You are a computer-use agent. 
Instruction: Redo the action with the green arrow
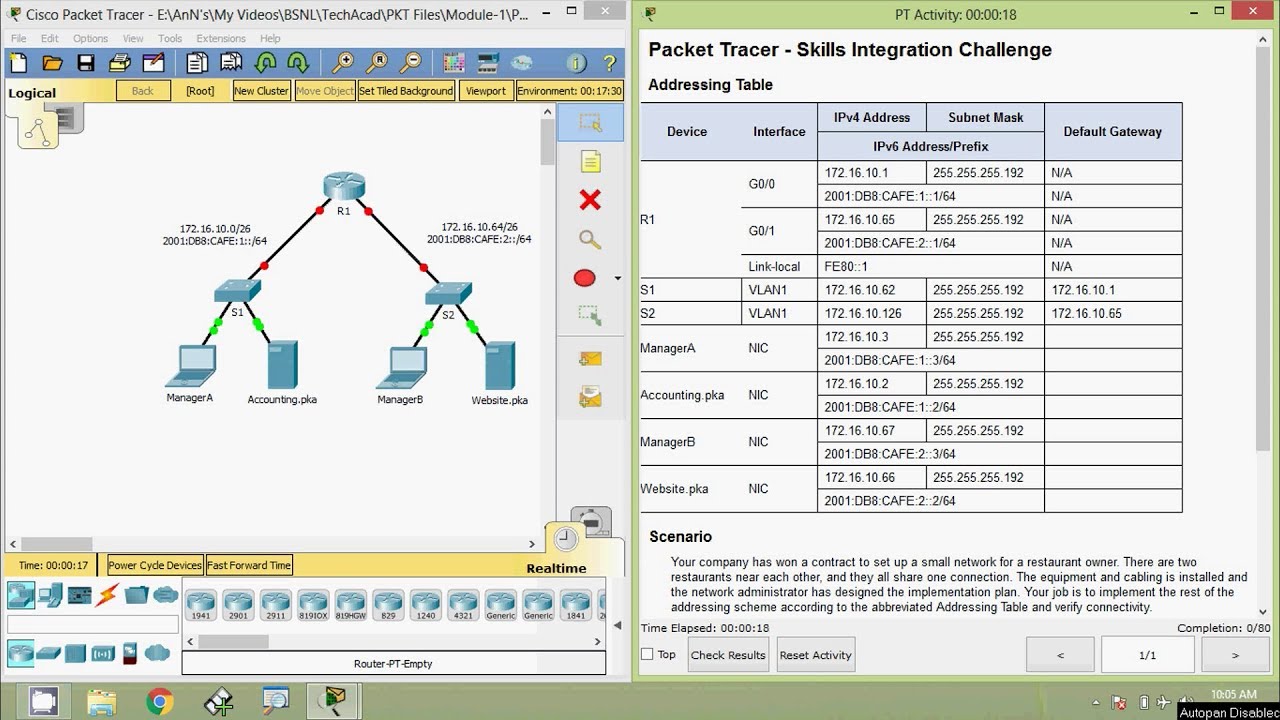click(298, 63)
